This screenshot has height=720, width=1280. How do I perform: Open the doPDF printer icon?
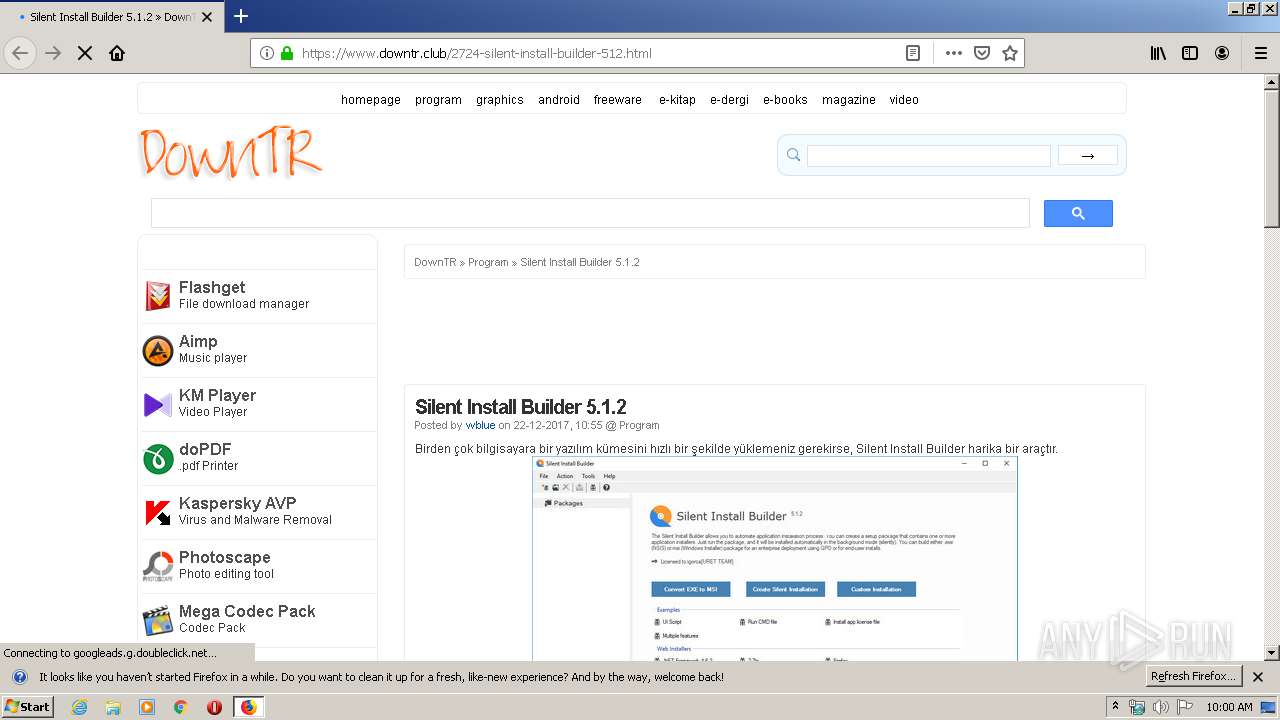(x=158, y=458)
